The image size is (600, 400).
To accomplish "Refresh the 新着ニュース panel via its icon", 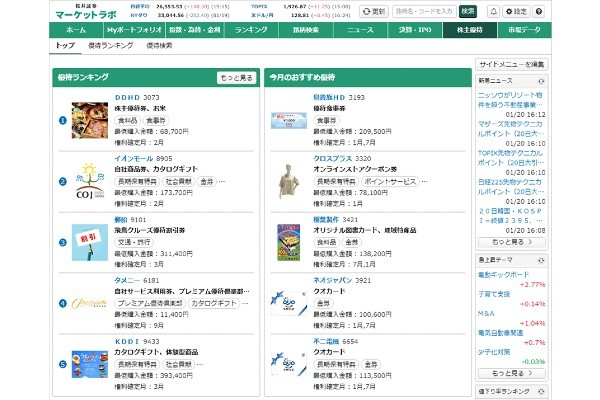I will pyautogui.click(x=541, y=81).
